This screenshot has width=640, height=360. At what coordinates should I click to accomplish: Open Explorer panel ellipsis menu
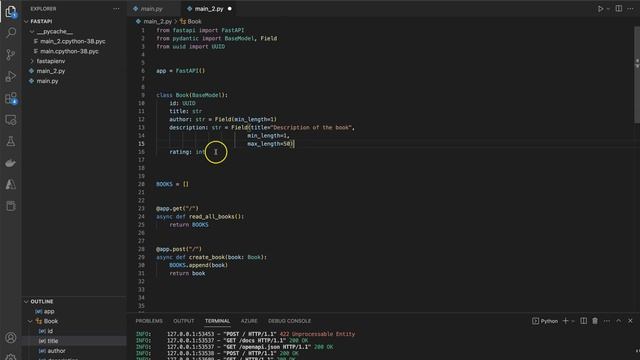click(x=116, y=9)
